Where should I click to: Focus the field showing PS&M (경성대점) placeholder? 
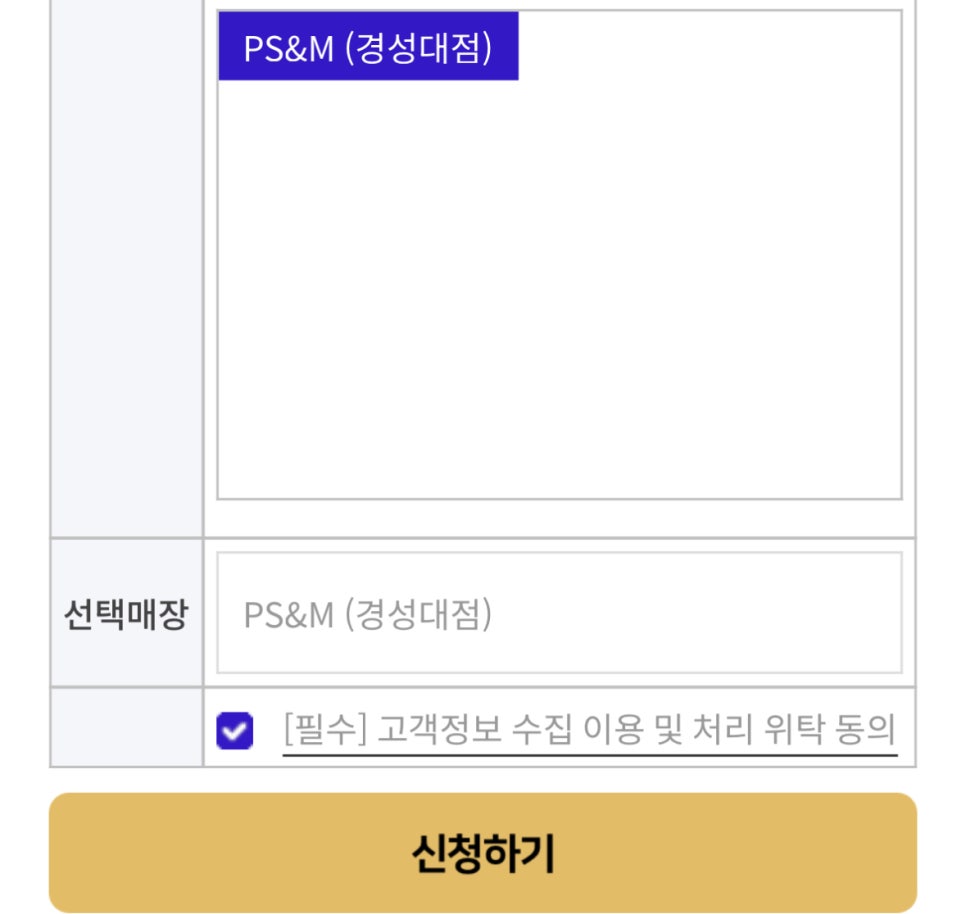coord(558,613)
